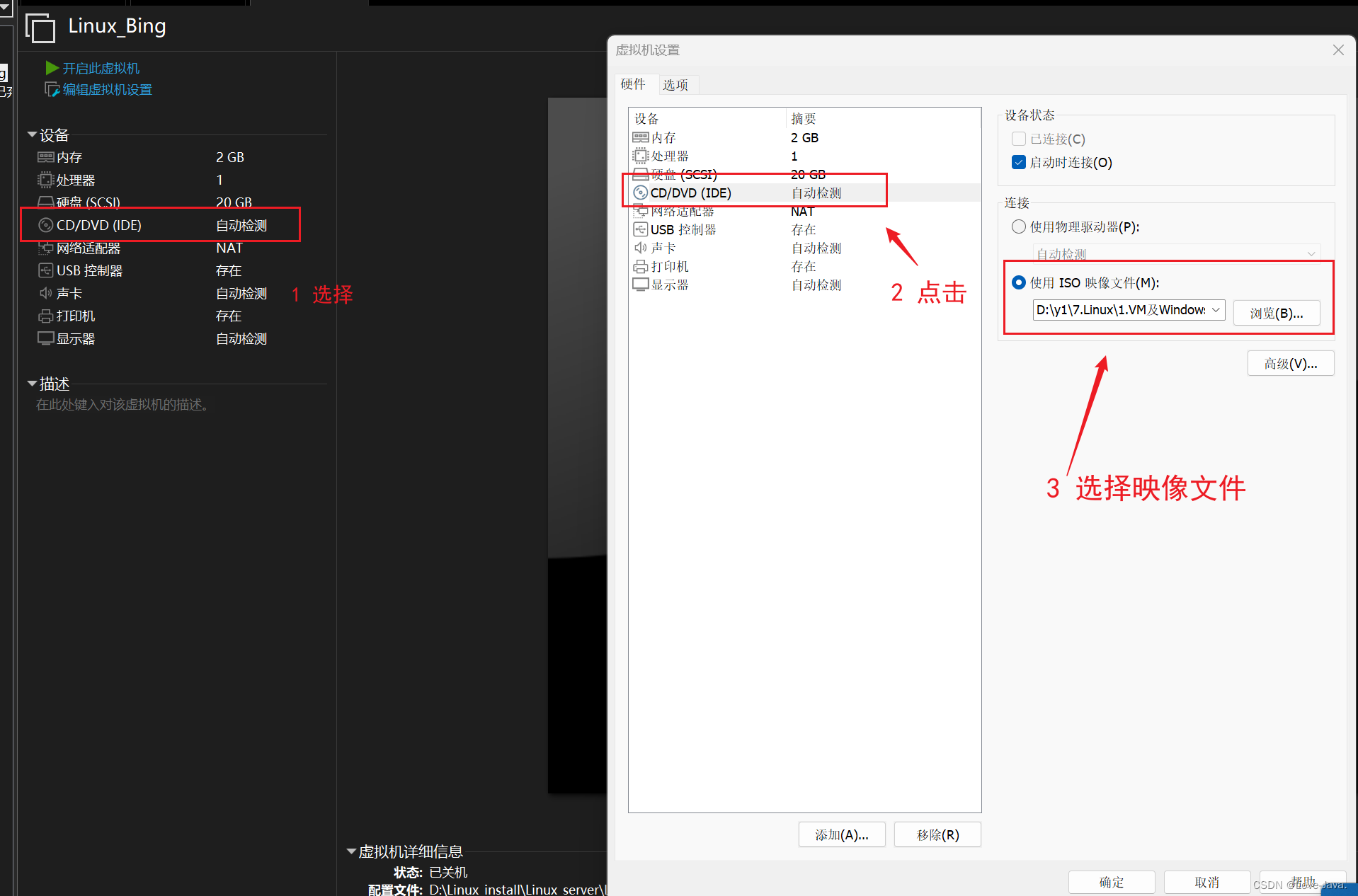
Task: Click 设备 column header in hardware list
Action: pyautogui.click(x=707, y=118)
